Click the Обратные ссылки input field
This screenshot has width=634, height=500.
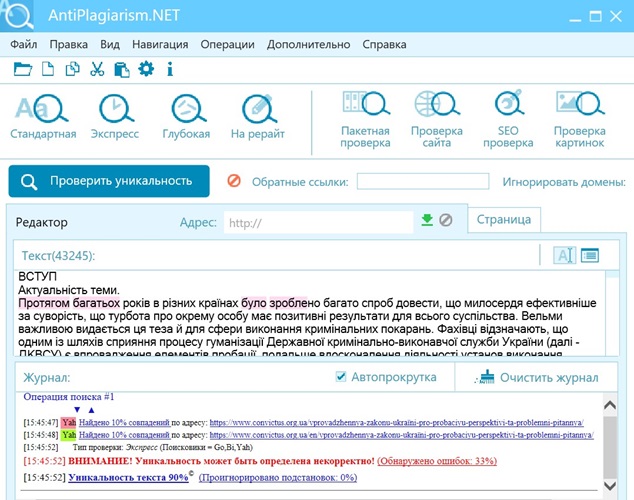click(x=423, y=181)
